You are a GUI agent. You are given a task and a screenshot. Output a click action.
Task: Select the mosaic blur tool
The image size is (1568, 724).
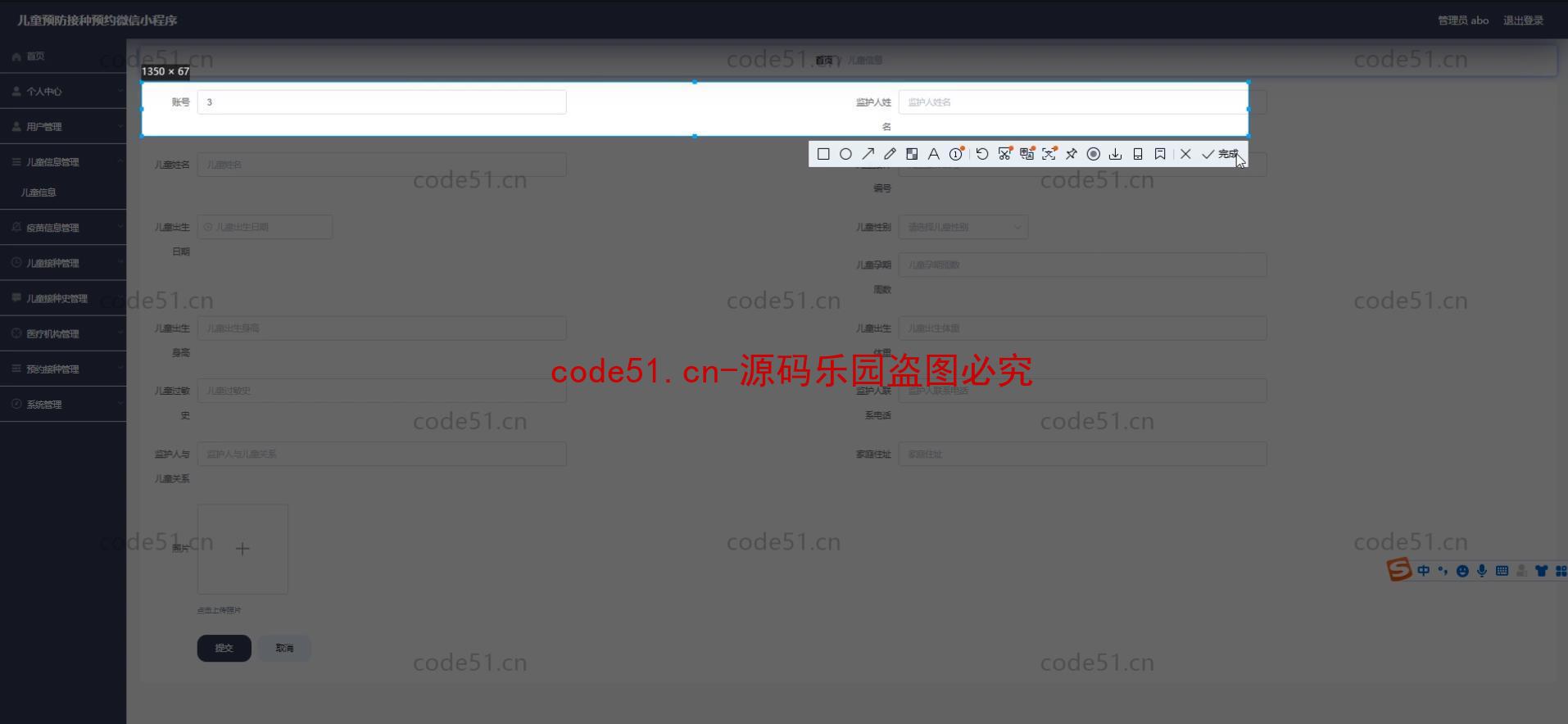[x=912, y=154]
